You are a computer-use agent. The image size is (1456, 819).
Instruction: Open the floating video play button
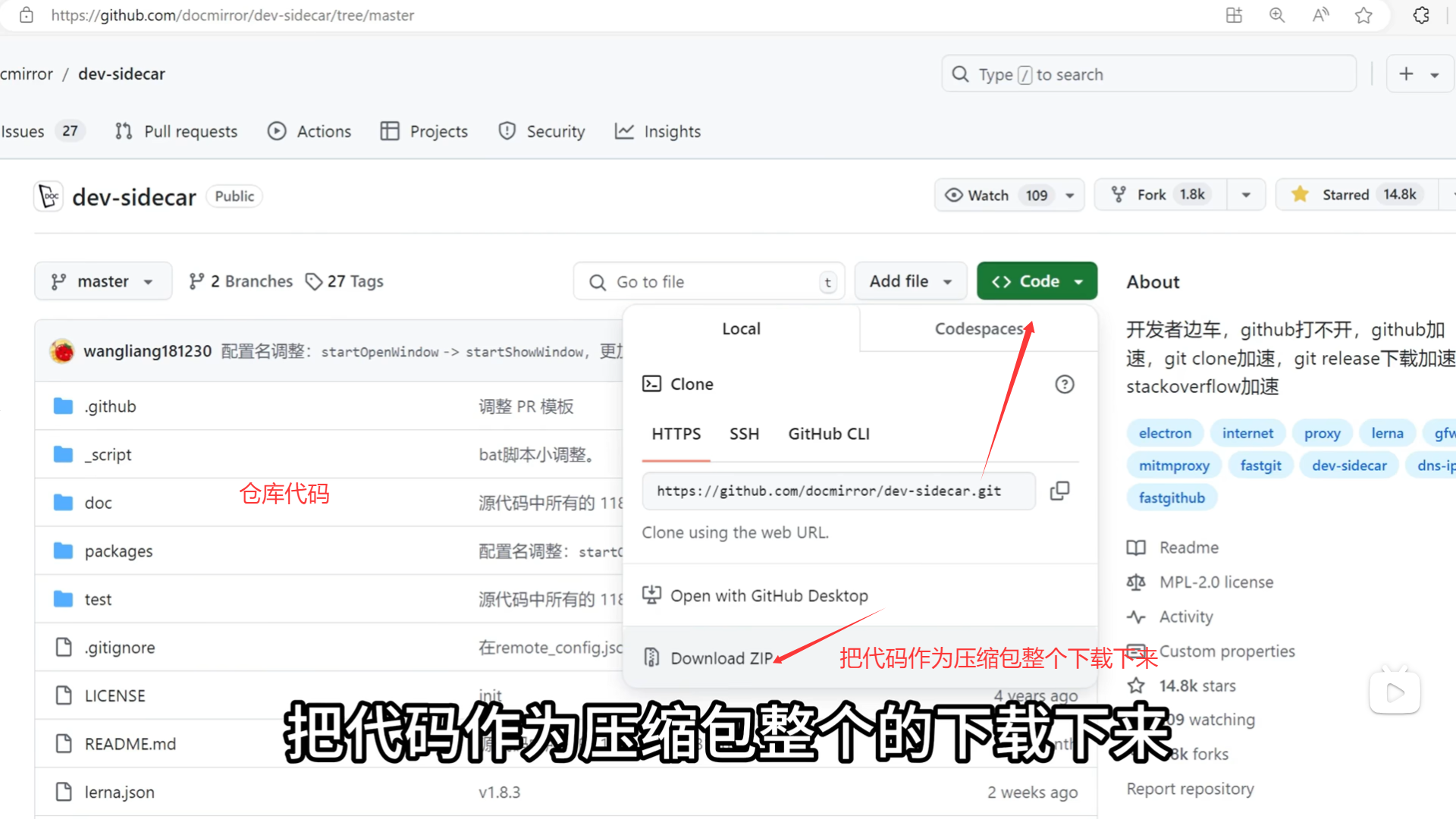pyautogui.click(x=1395, y=692)
